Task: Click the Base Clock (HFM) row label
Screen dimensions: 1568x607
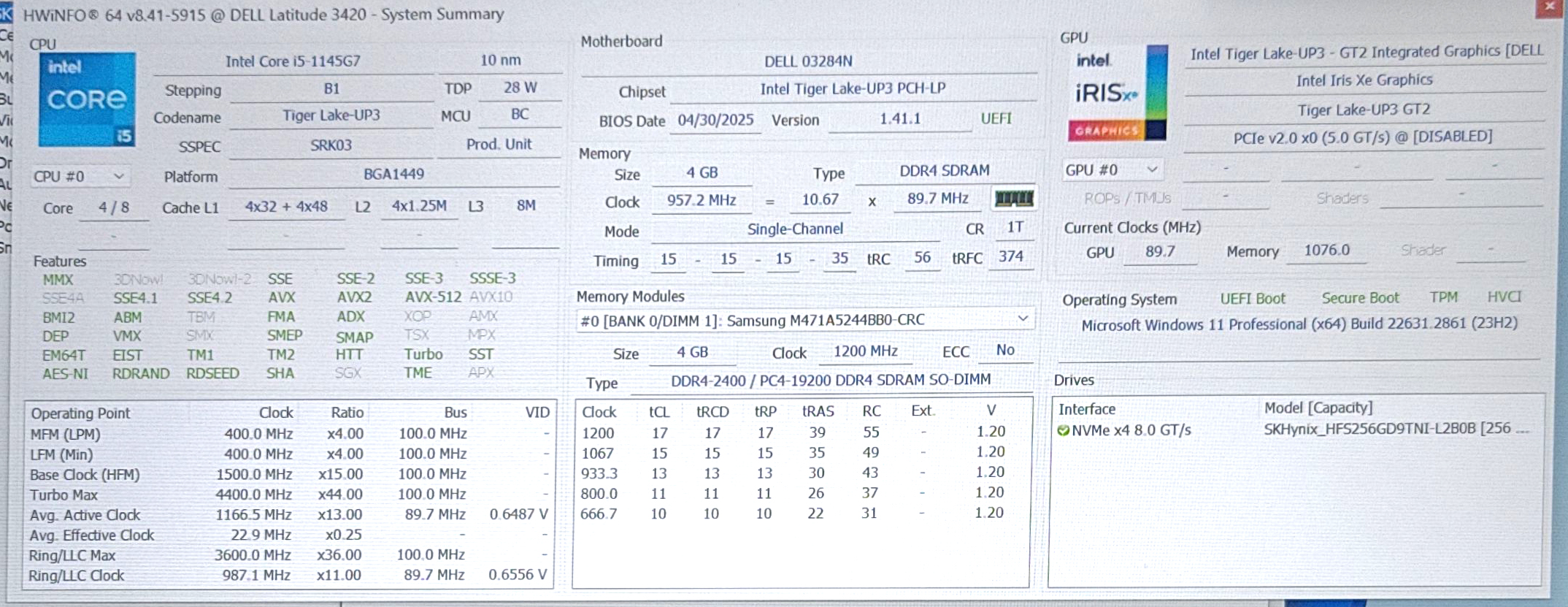Action: [x=85, y=475]
